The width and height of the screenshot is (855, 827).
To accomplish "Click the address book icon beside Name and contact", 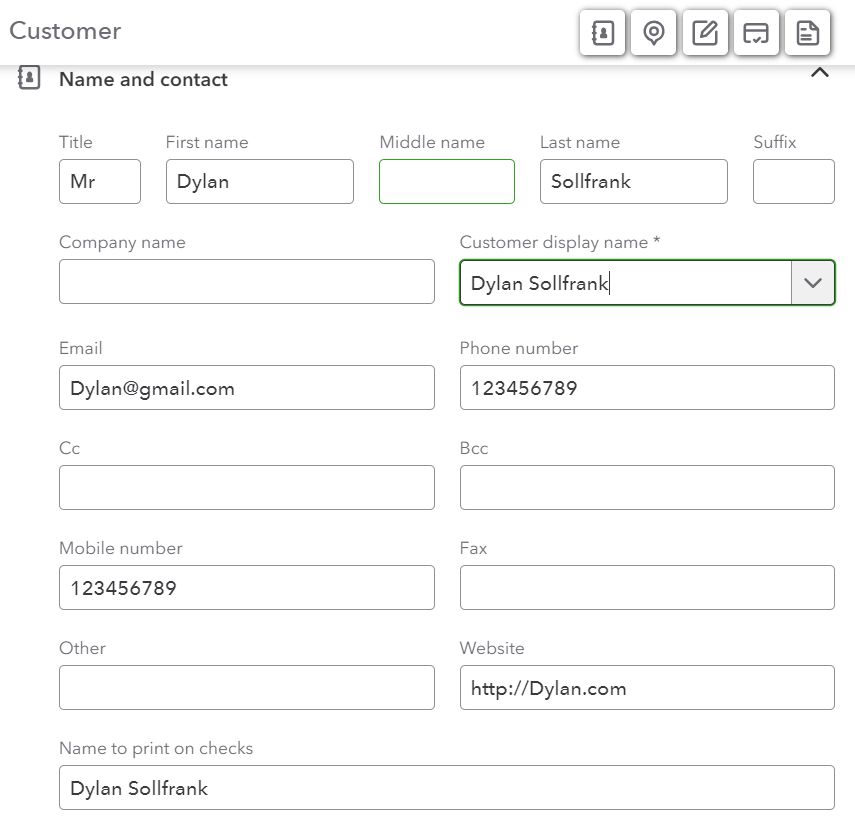I will coord(29,77).
